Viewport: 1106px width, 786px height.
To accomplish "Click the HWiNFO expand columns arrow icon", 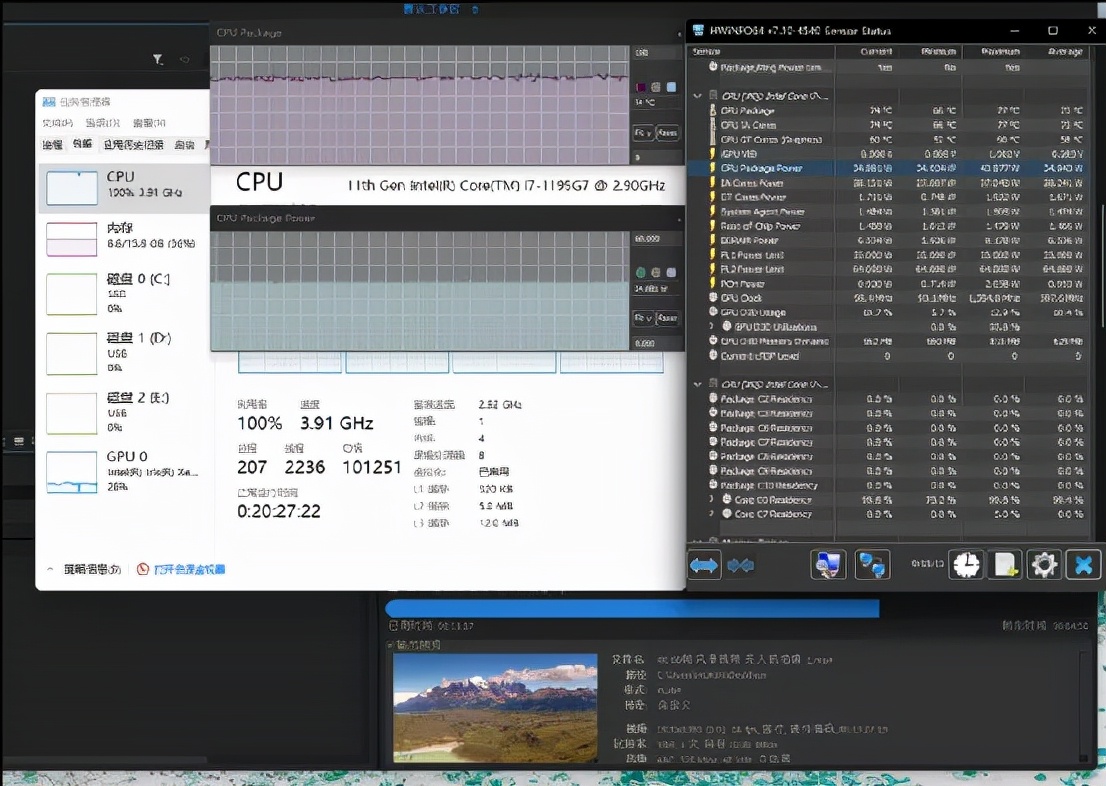I will (704, 565).
